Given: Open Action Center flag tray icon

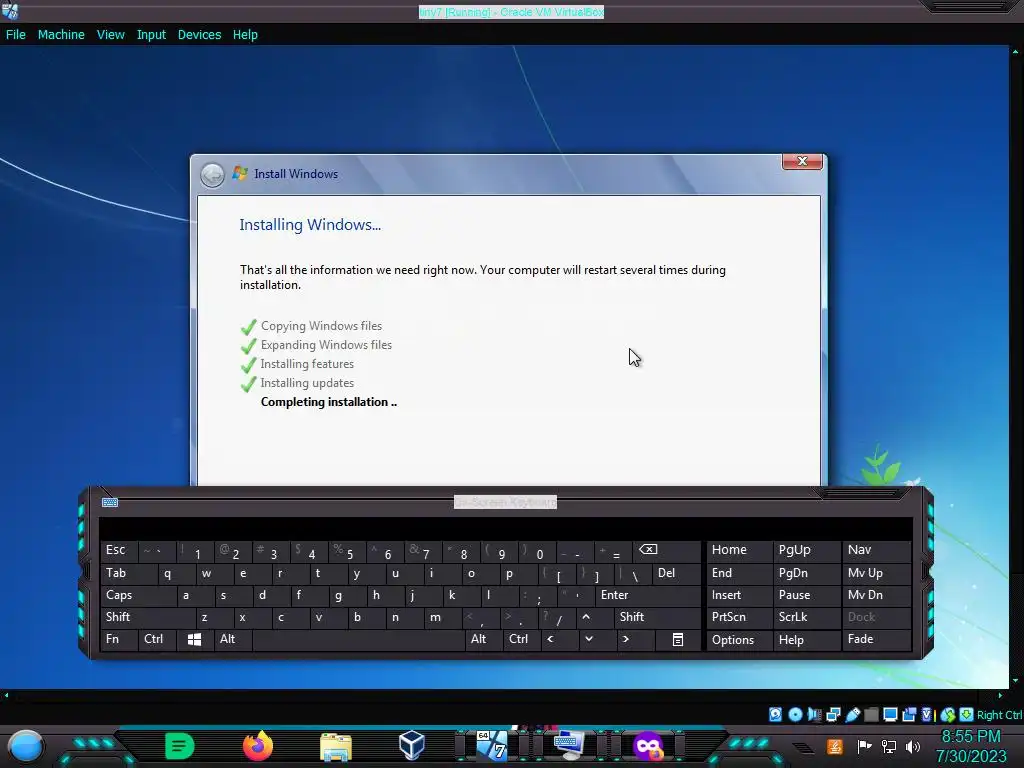Looking at the screenshot, I should 864,746.
